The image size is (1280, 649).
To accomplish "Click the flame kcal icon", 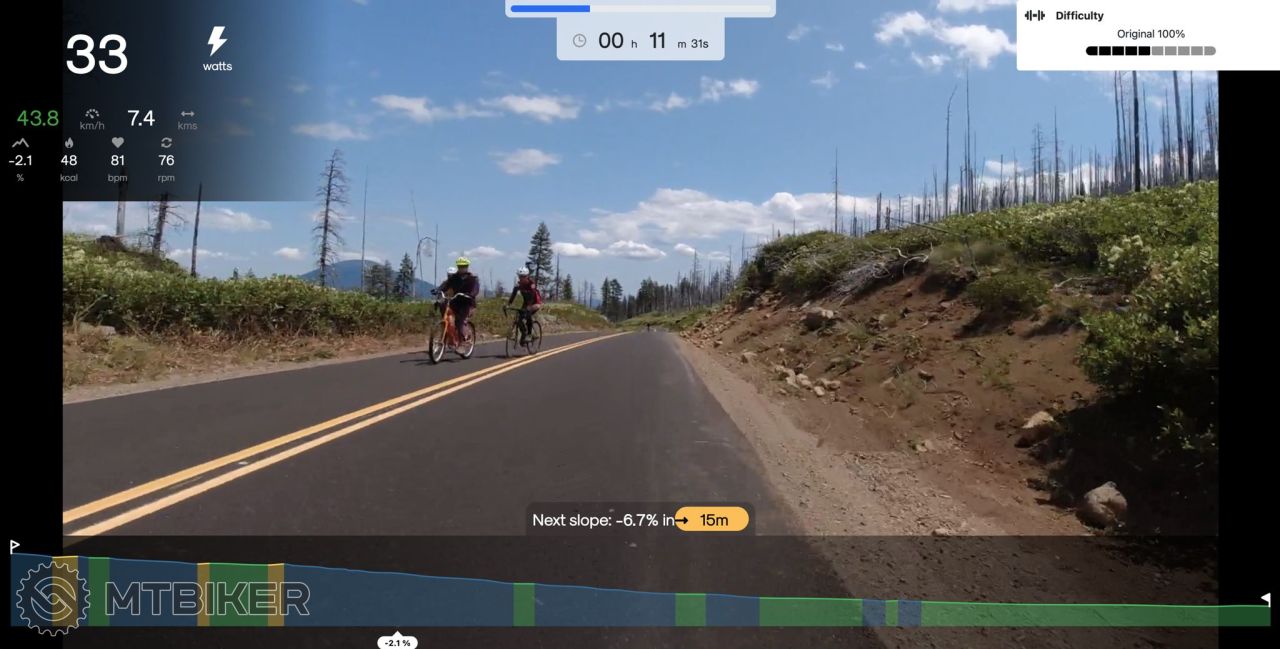I will [68, 143].
